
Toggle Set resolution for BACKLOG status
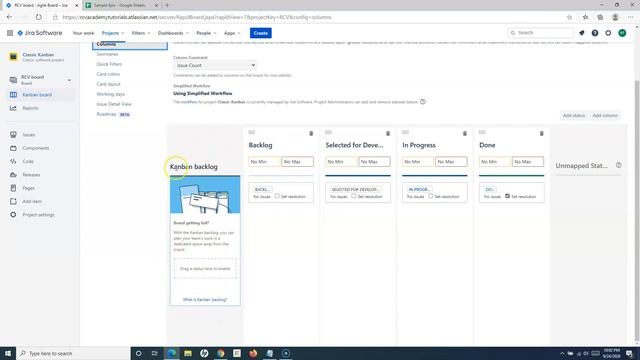tap(277, 196)
